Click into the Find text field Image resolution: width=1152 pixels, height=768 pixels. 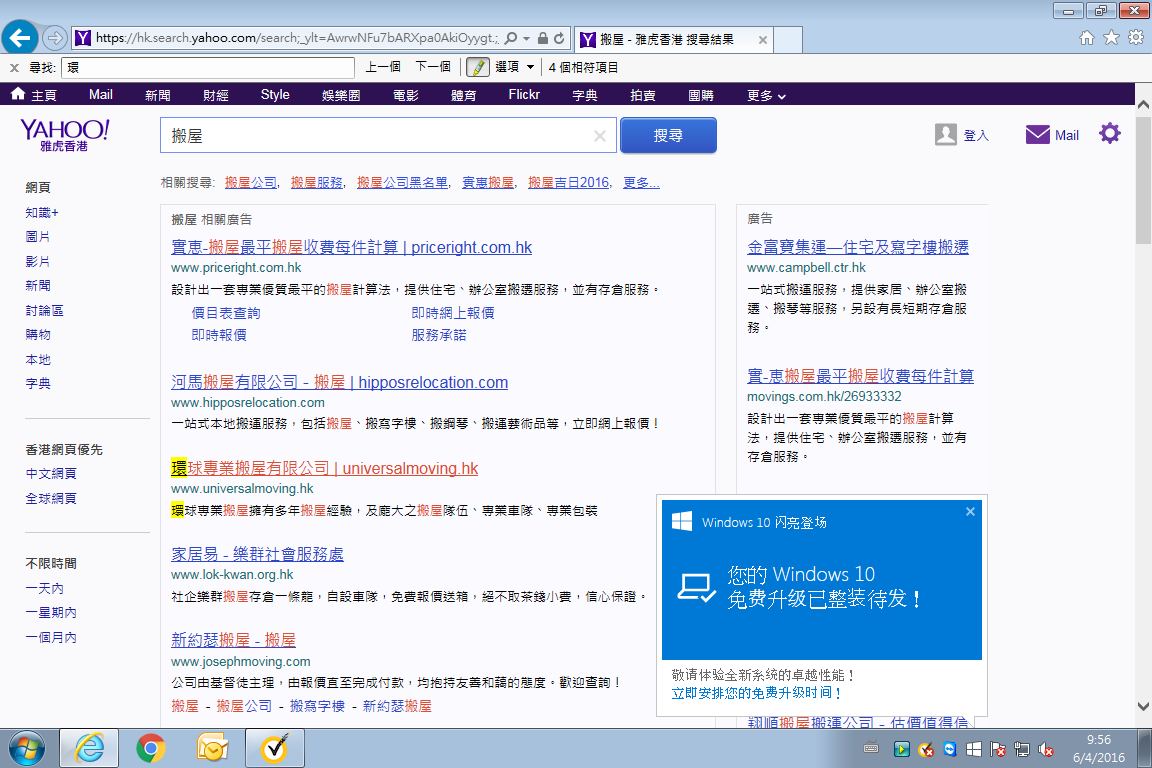pos(208,68)
